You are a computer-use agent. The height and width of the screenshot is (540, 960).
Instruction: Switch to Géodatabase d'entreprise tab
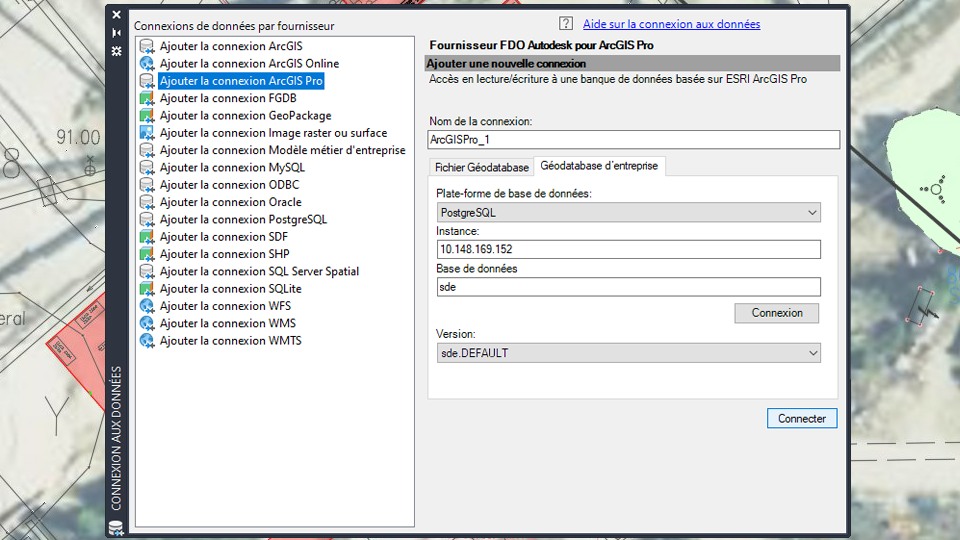[x=599, y=166]
